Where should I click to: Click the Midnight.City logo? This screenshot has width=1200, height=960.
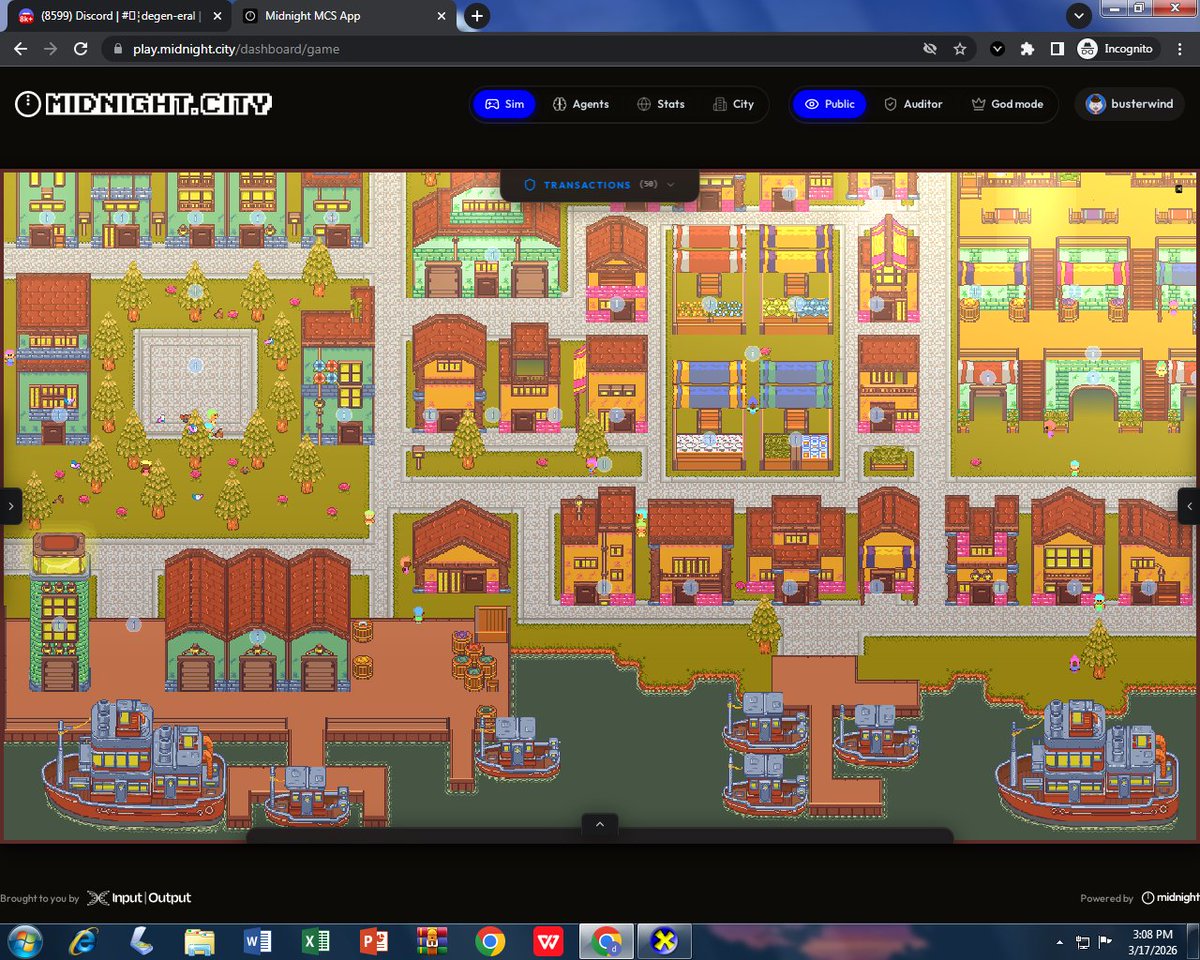pyautogui.click(x=144, y=104)
